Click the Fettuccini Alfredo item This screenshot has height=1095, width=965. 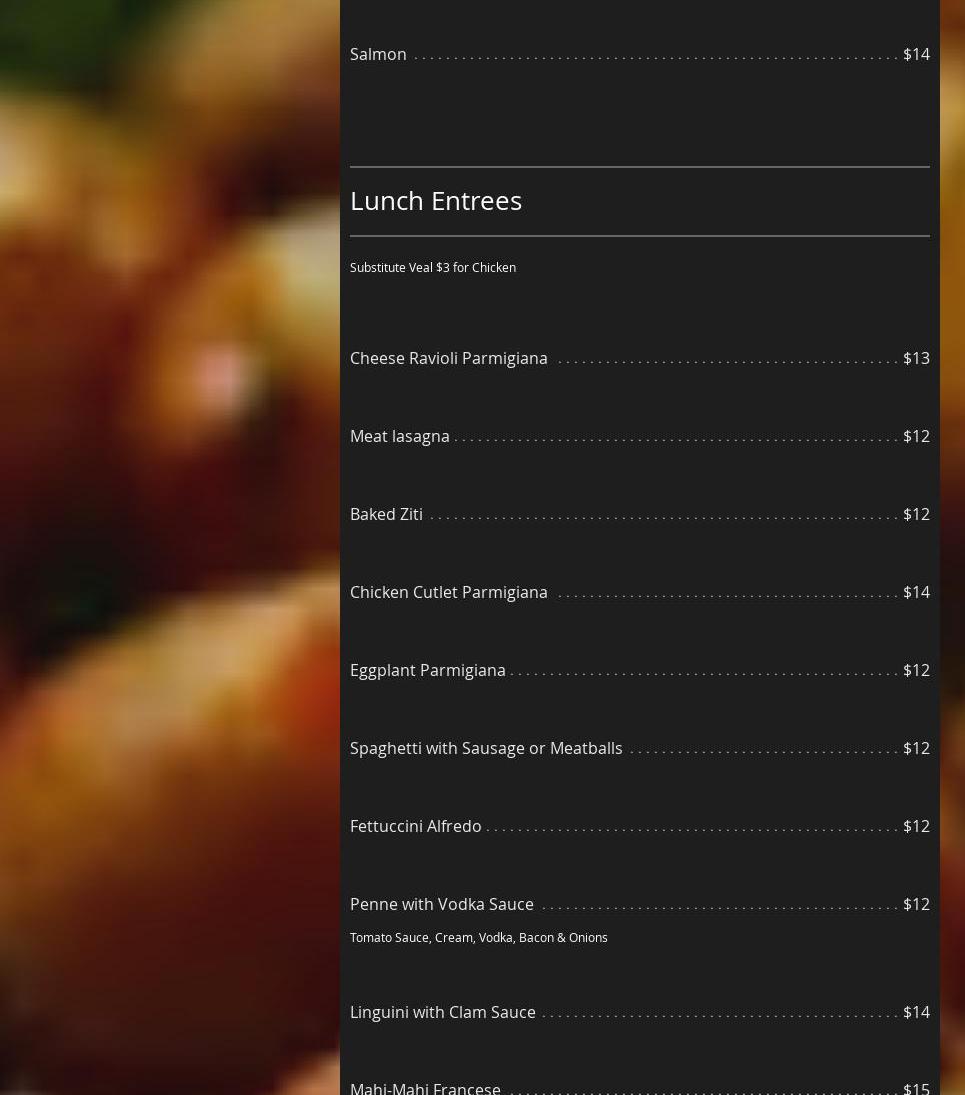416,826
